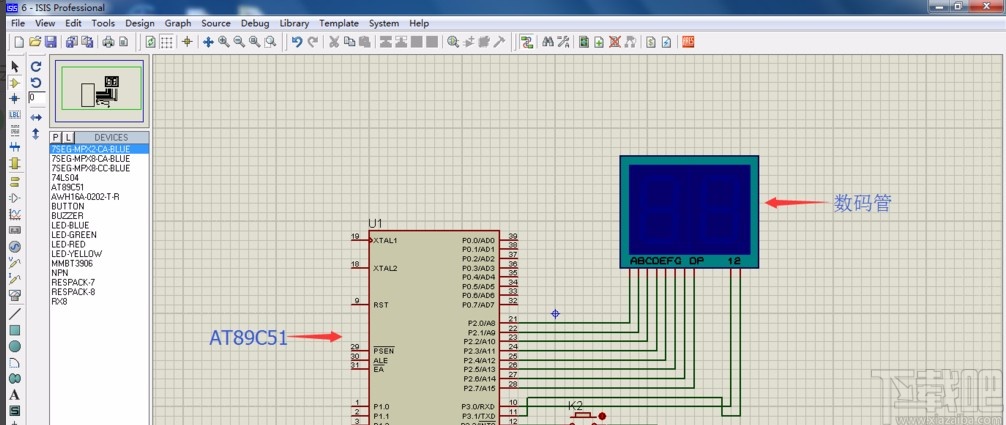Paste from clipboard

(x=364, y=42)
